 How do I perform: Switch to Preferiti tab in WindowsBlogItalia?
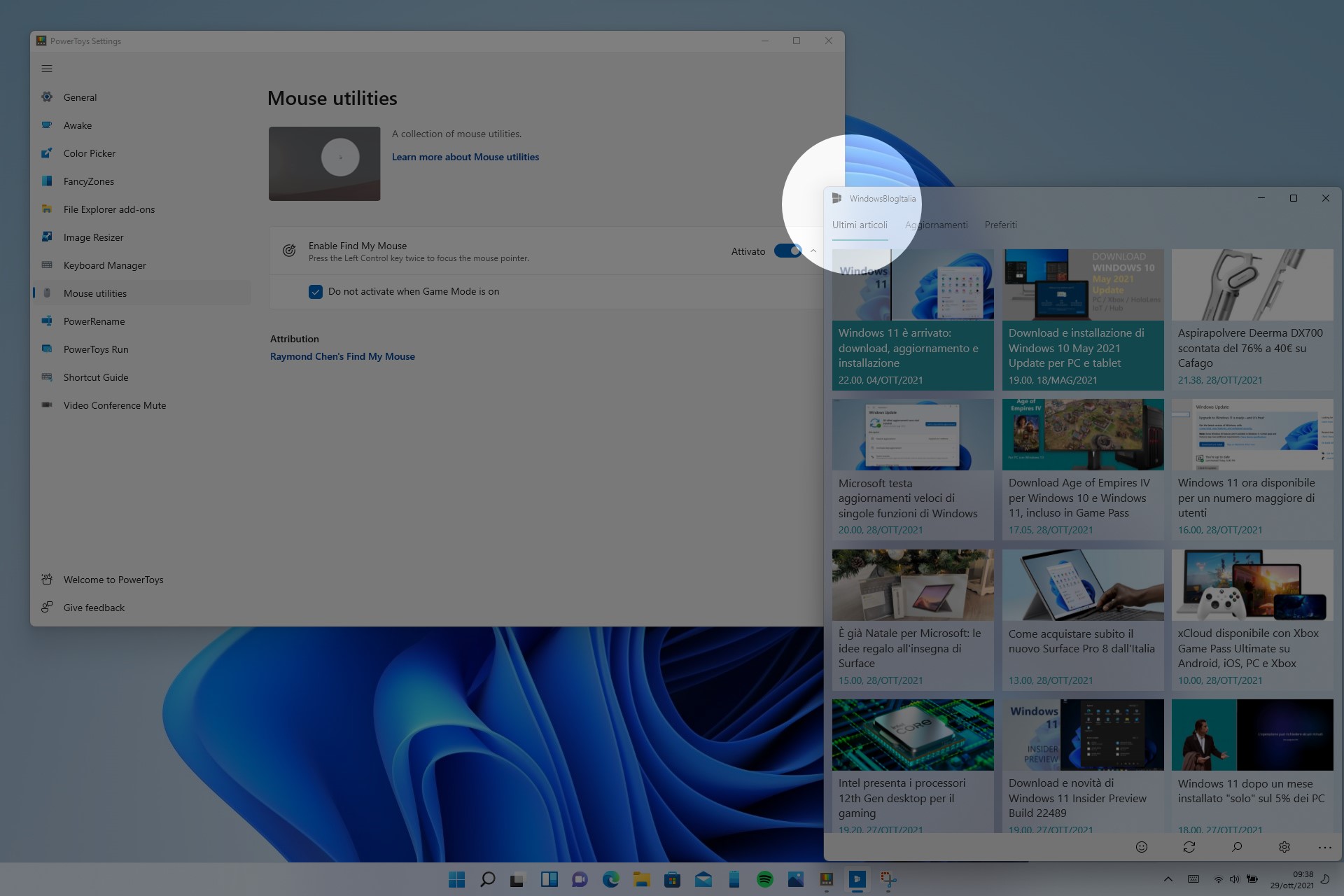1000,225
